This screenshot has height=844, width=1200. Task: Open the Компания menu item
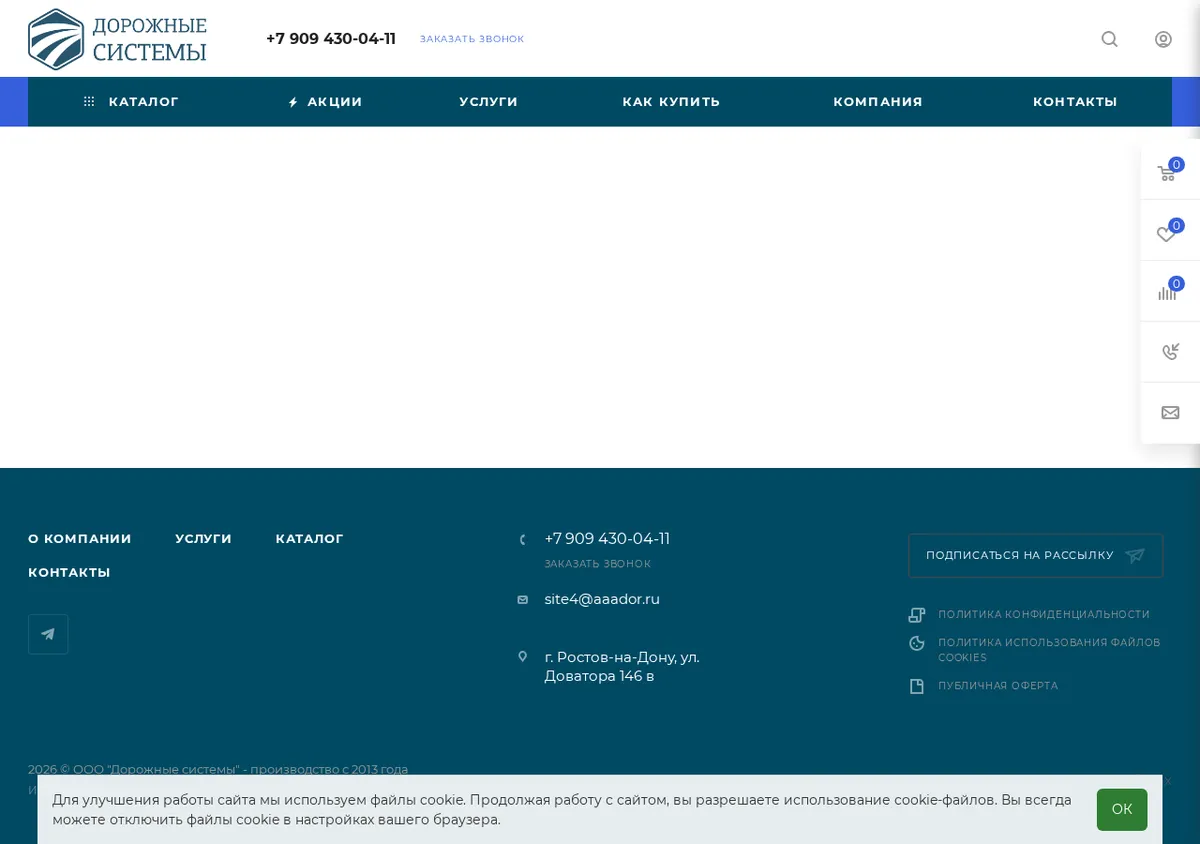coord(878,102)
